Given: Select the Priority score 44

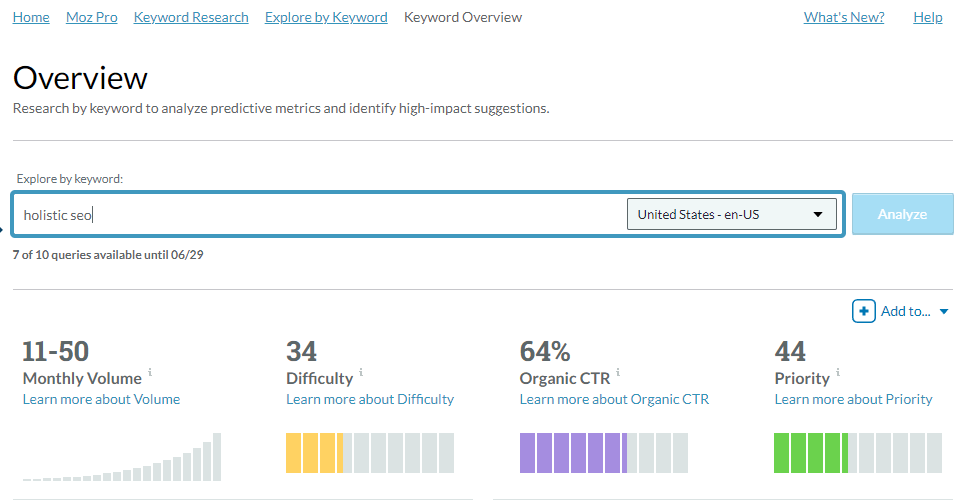Looking at the screenshot, I should point(790,352).
